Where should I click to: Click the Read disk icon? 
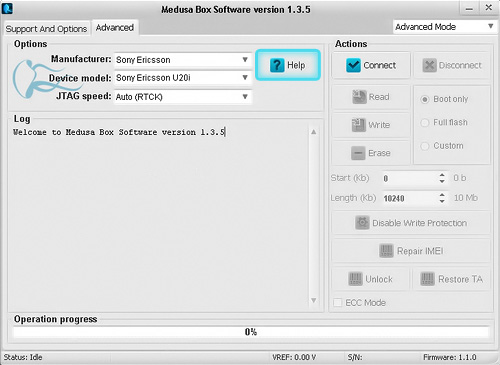pos(359,97)
